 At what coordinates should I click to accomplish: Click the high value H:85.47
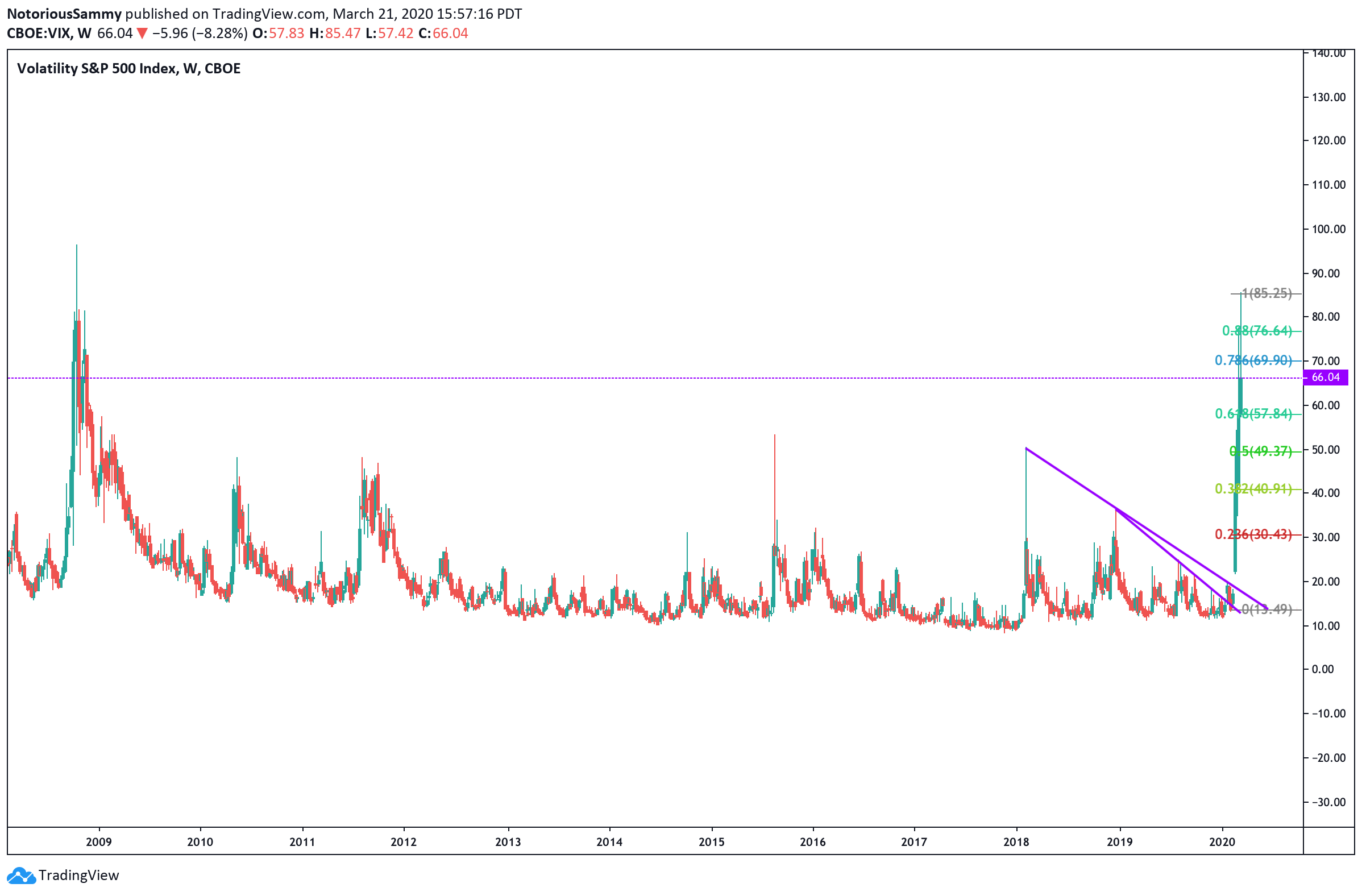(x=335, y=33)
